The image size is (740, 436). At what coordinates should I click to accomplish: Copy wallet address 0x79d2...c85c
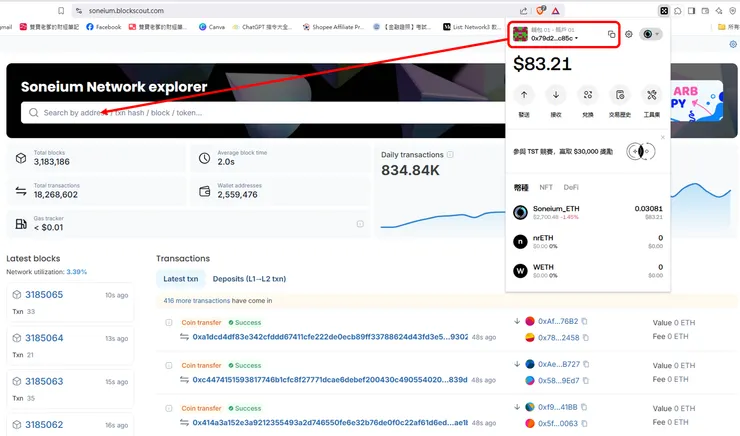tap(611, 34)
